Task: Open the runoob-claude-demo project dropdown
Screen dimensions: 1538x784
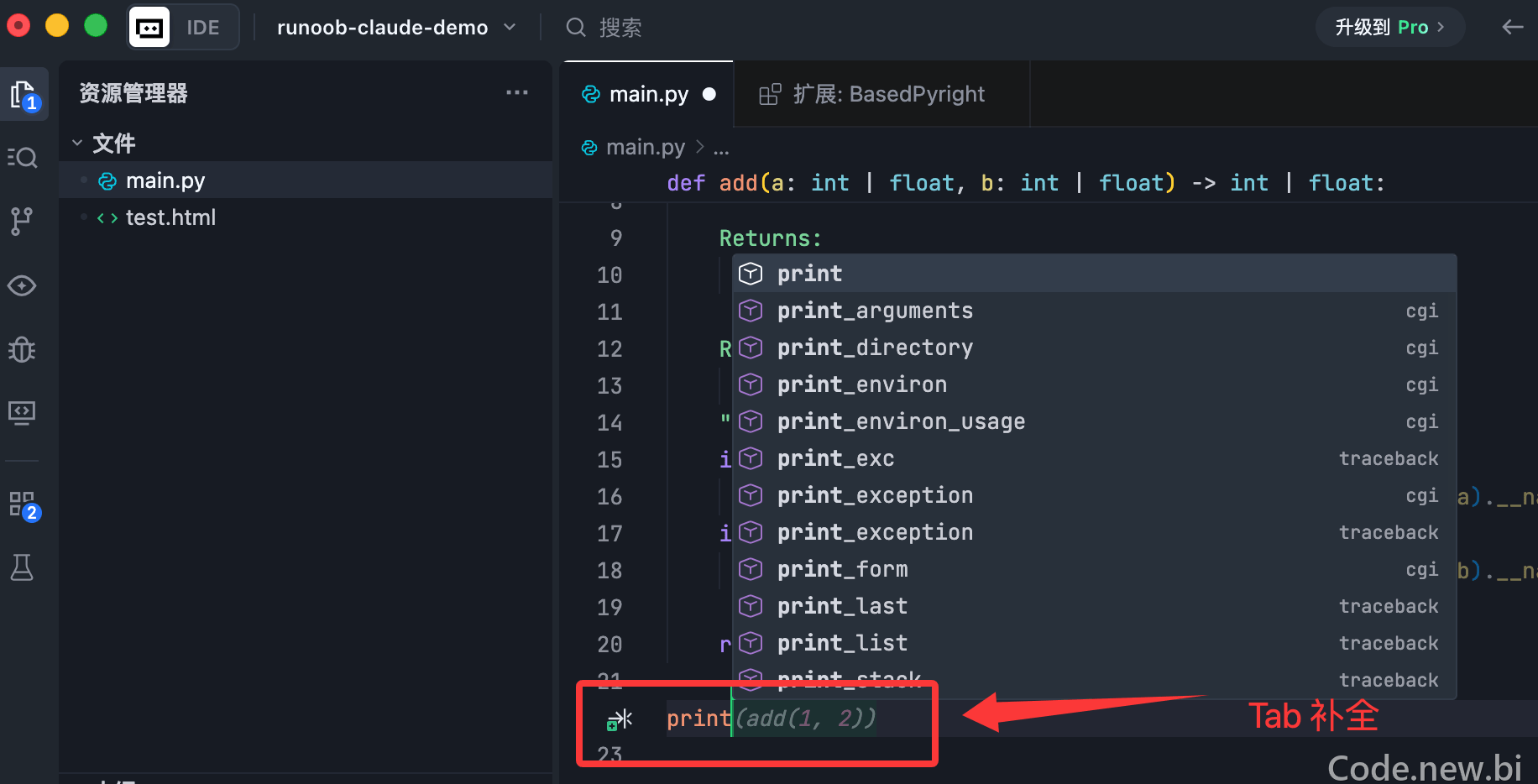Action: click(396, 28)
